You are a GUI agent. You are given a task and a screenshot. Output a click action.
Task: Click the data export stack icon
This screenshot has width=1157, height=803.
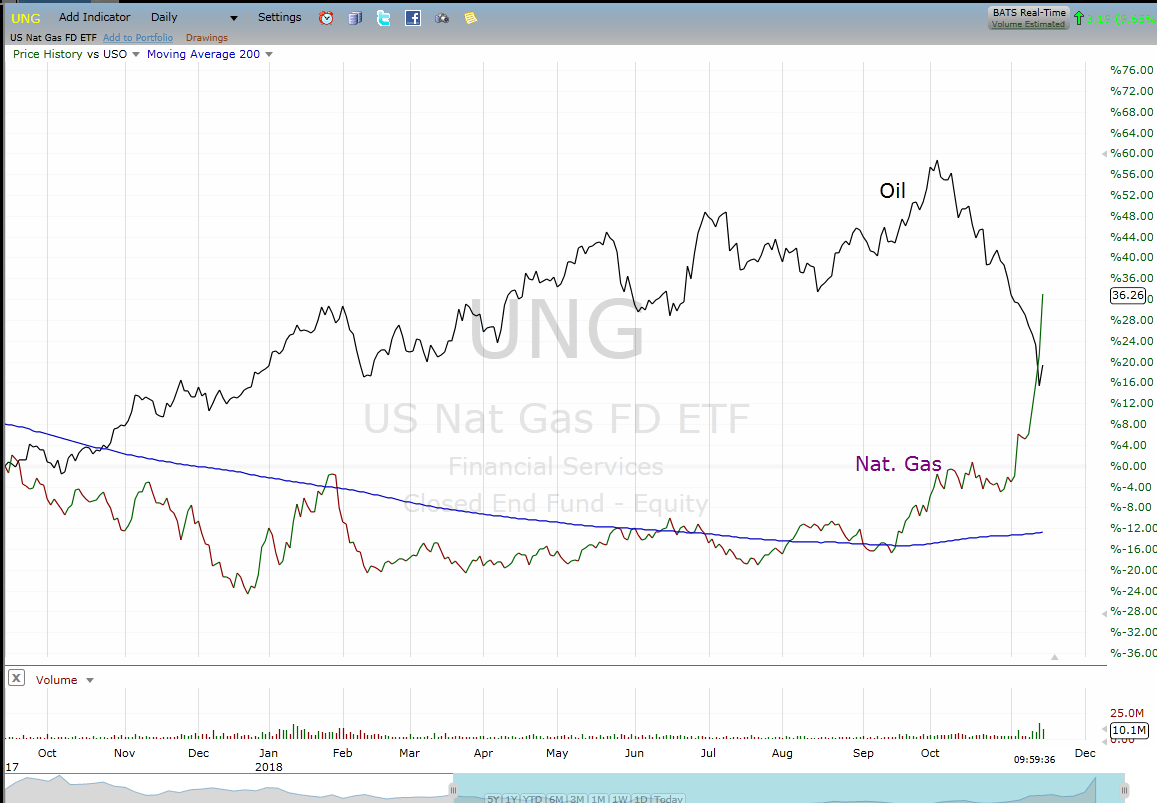pyautogui.click(x=355, y=18)
